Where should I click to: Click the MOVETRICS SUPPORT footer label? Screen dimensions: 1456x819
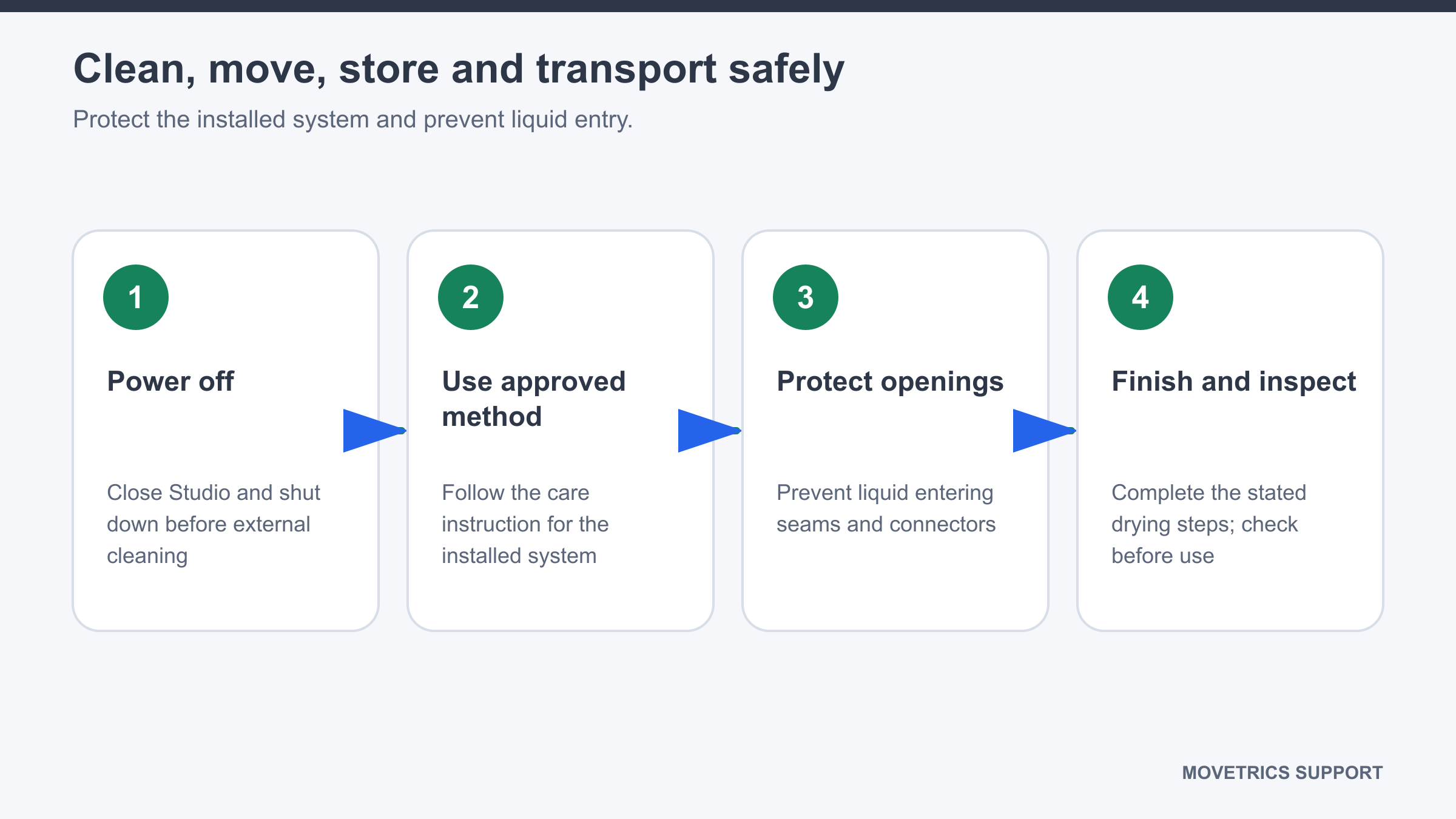point(1282,773)
